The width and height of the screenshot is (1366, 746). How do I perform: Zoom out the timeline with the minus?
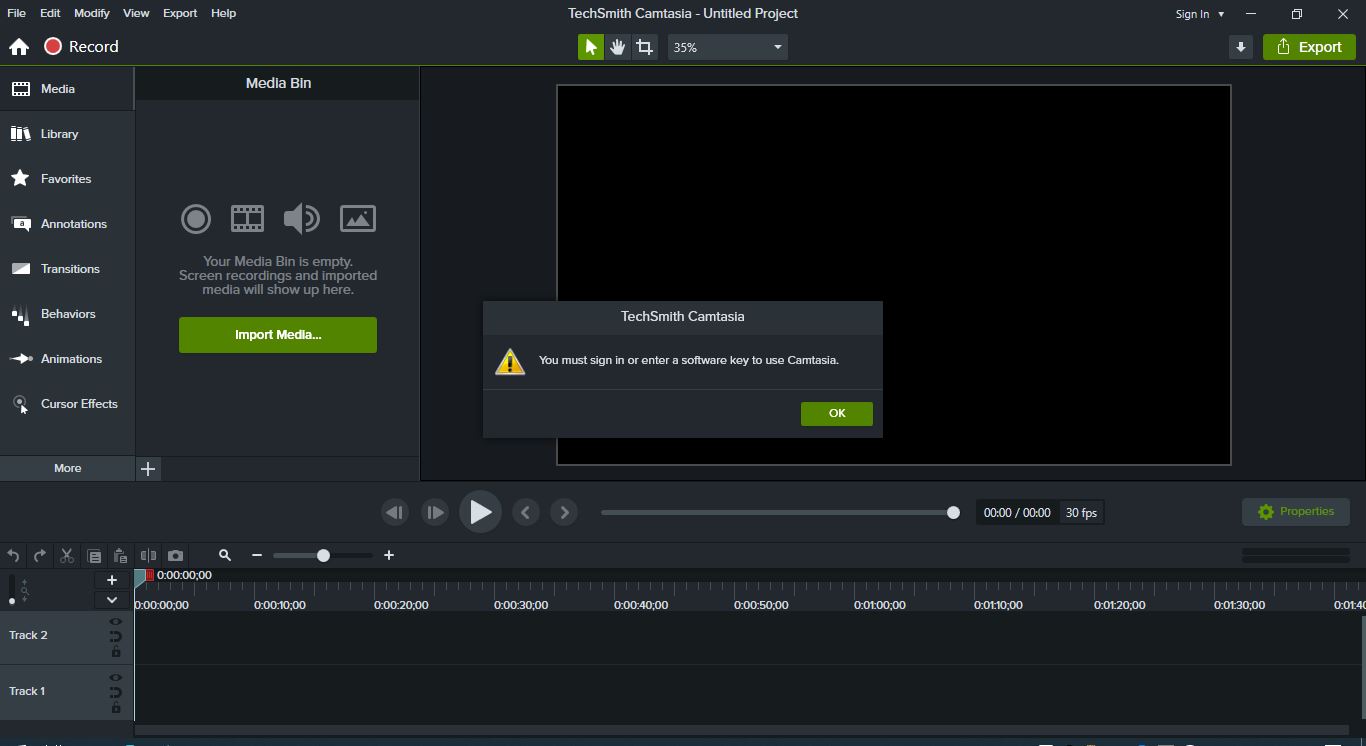click(x=257, y=555)
